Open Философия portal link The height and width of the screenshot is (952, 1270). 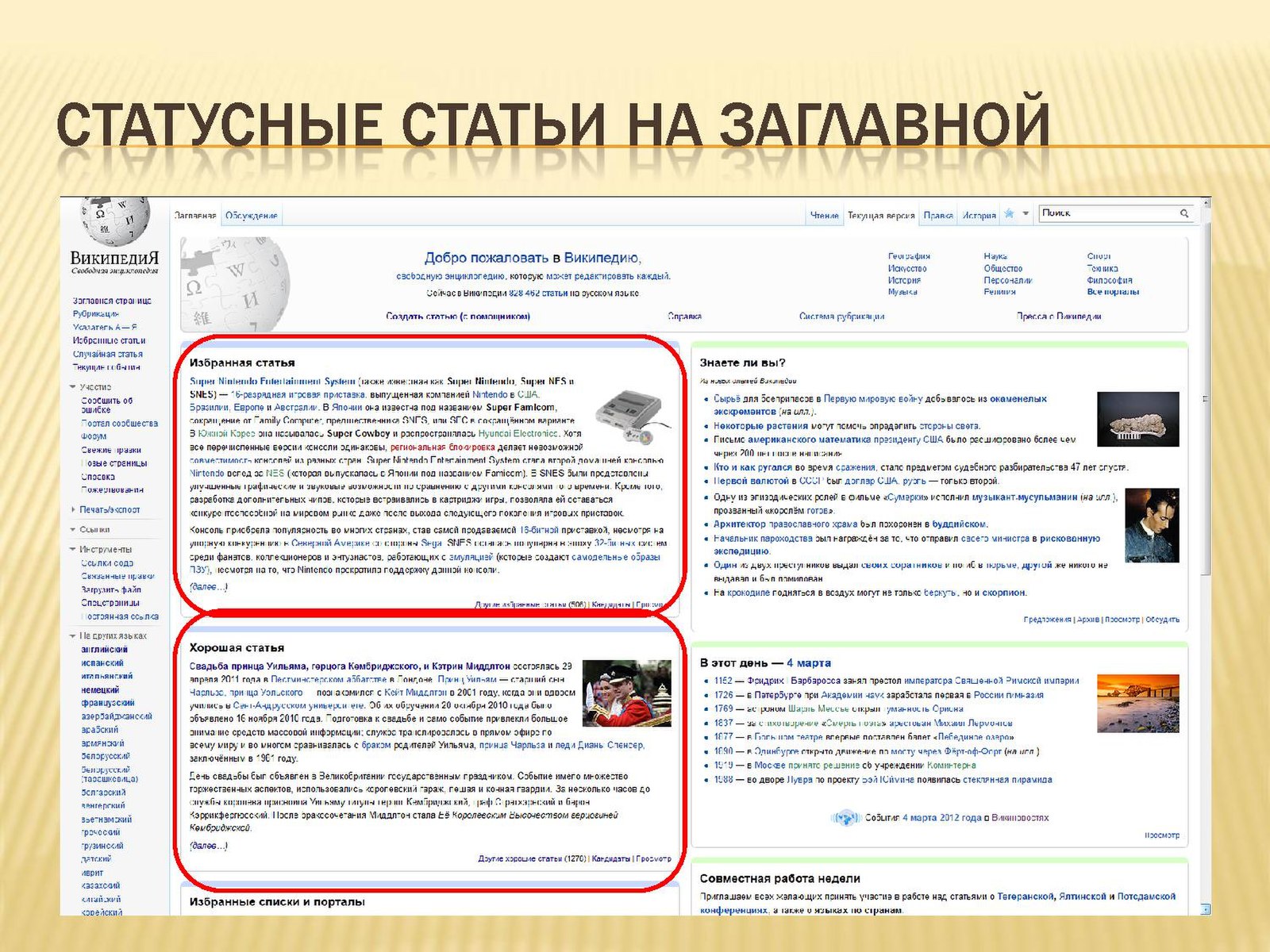[1110, 280]
